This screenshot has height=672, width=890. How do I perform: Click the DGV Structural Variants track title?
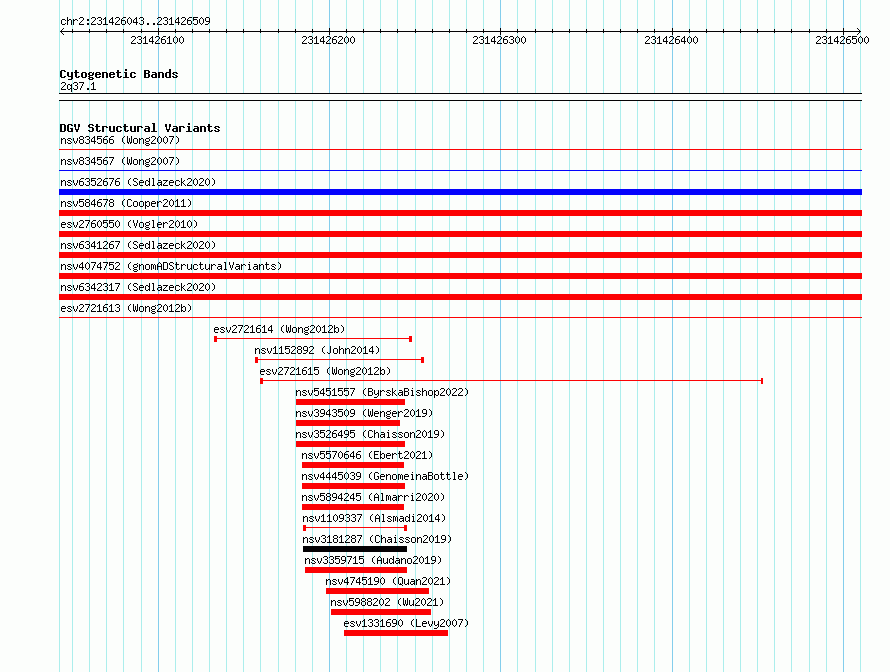coord(140,128)
